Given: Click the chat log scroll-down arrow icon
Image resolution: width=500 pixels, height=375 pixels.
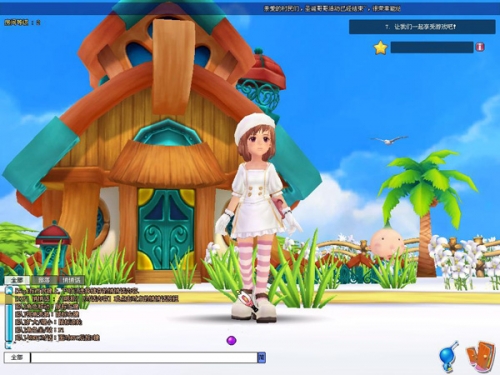Looking at the screenshot, I should tap(9, 345).
